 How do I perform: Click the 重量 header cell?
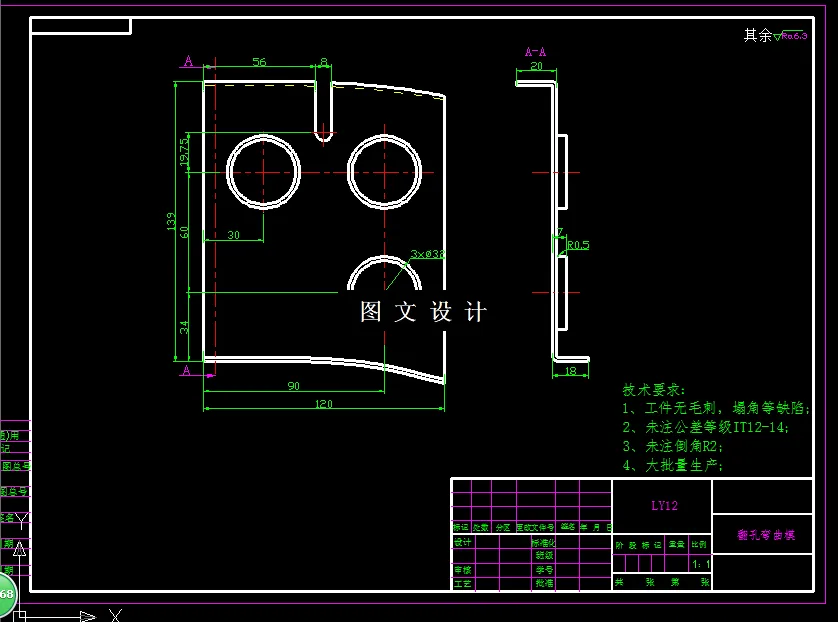[x=677, y=545]
